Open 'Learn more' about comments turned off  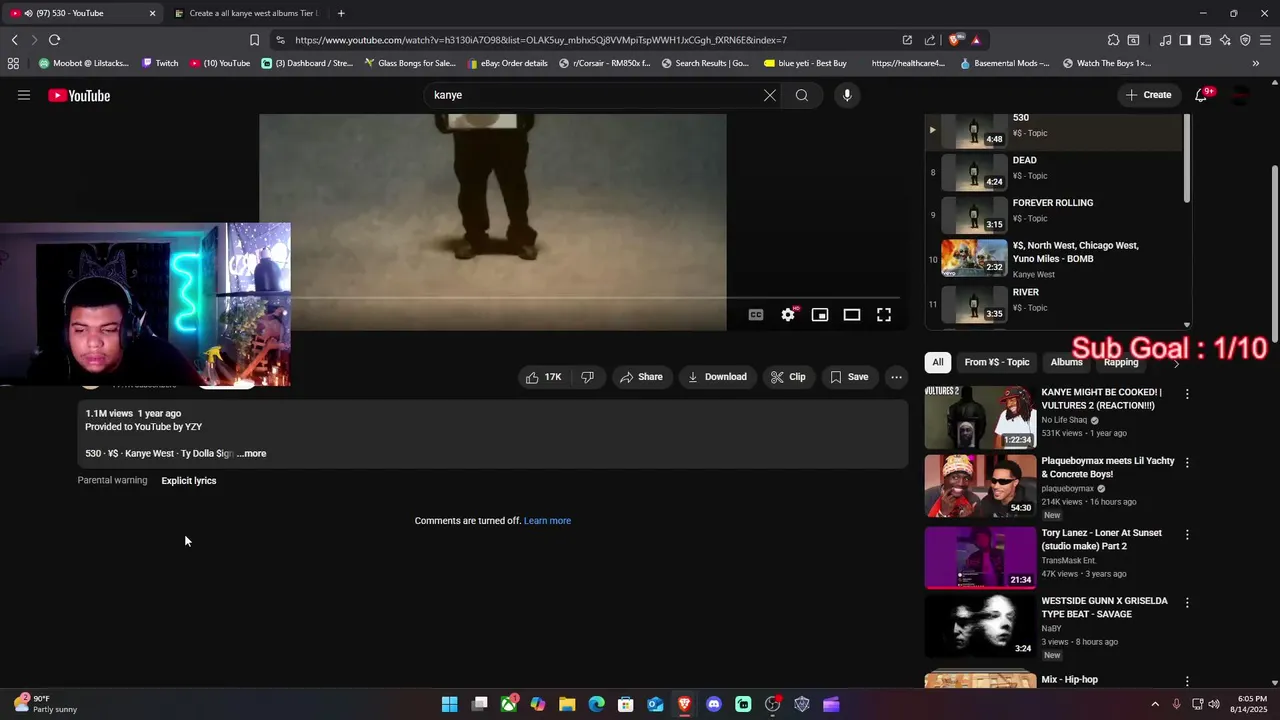pos(547,521)
